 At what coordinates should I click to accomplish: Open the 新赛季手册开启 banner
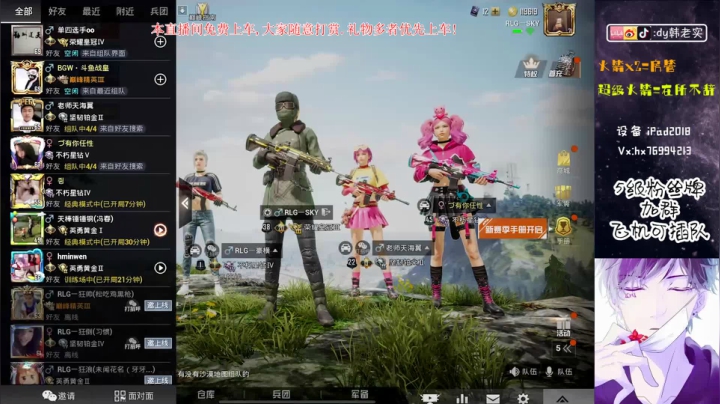click(513, 229)
